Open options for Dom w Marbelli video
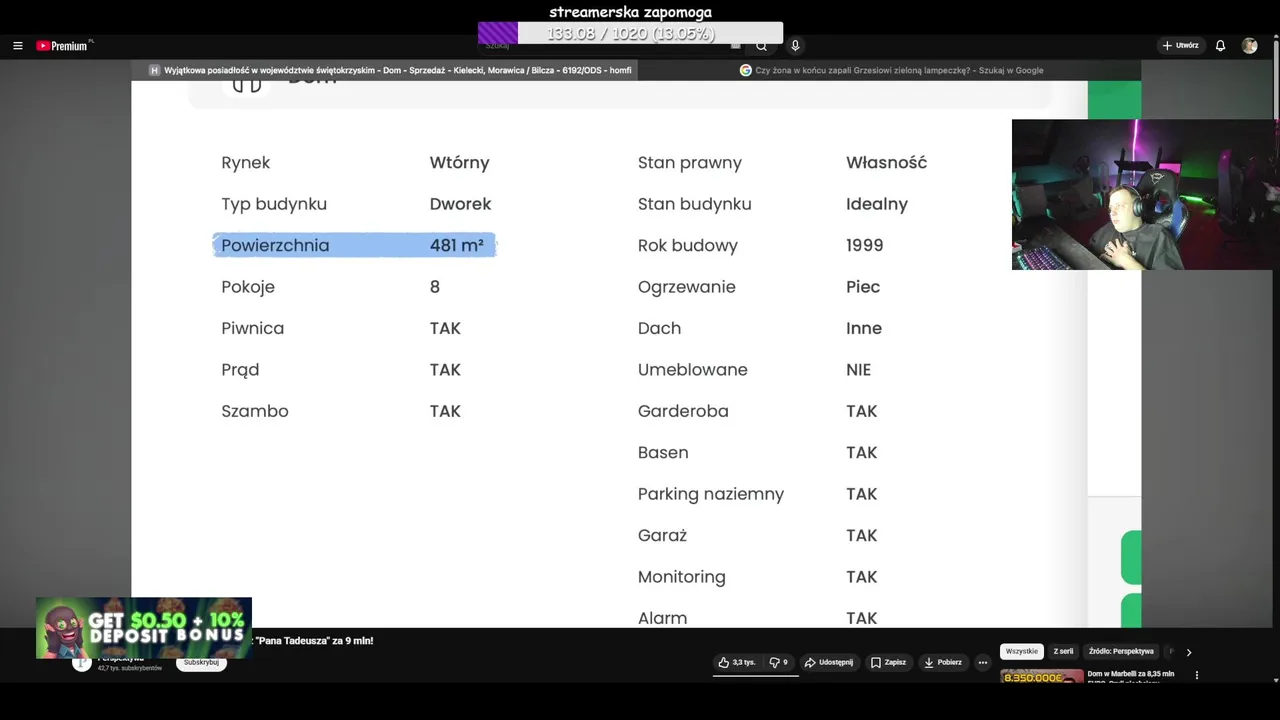This screenshot has height=720, width=1280. pyautogui.click(x=1197, y=675)
